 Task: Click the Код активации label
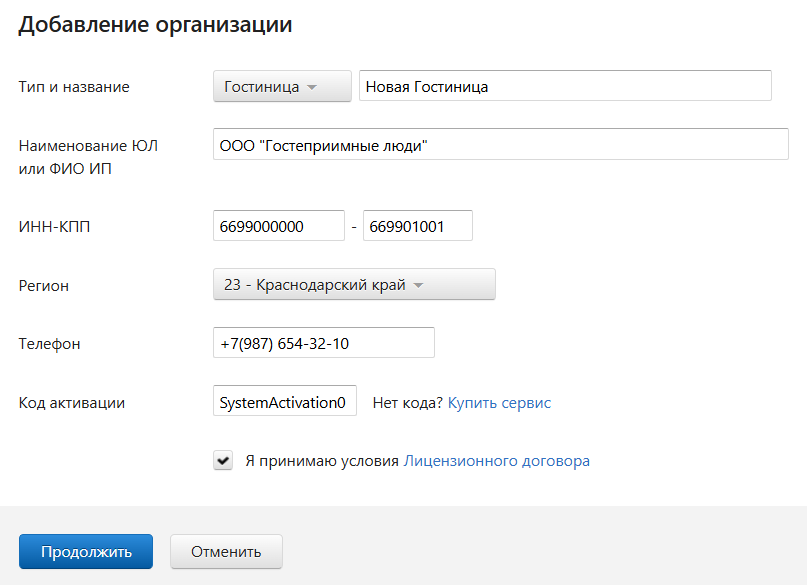(x=72, y=402)
